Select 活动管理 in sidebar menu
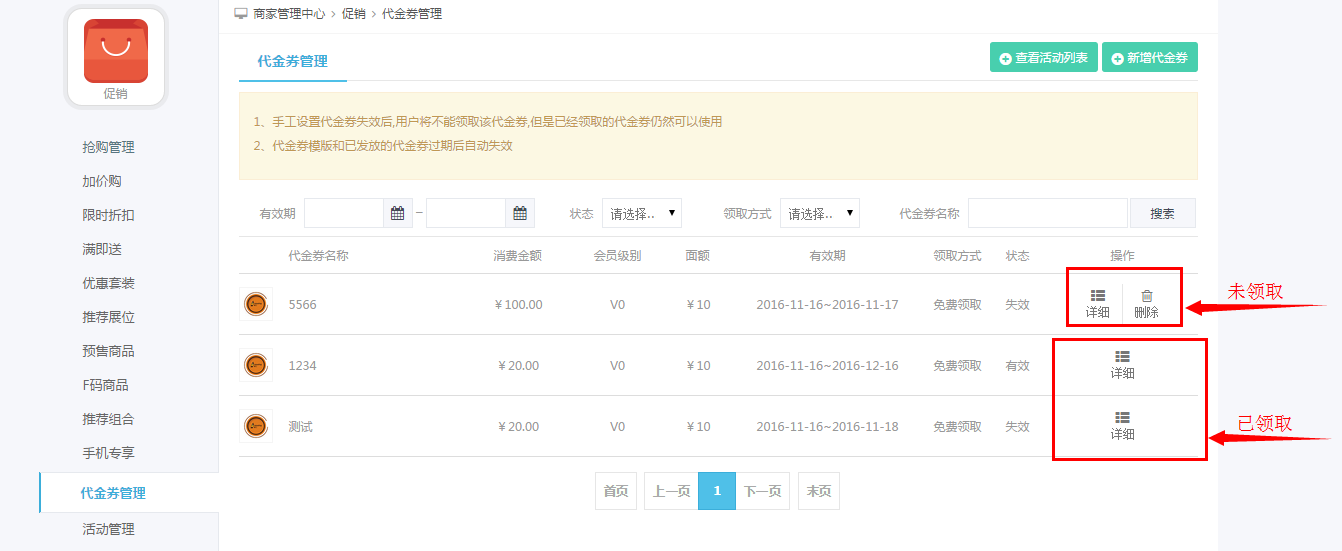1342x551 pixels. click(x=108, y=529)
